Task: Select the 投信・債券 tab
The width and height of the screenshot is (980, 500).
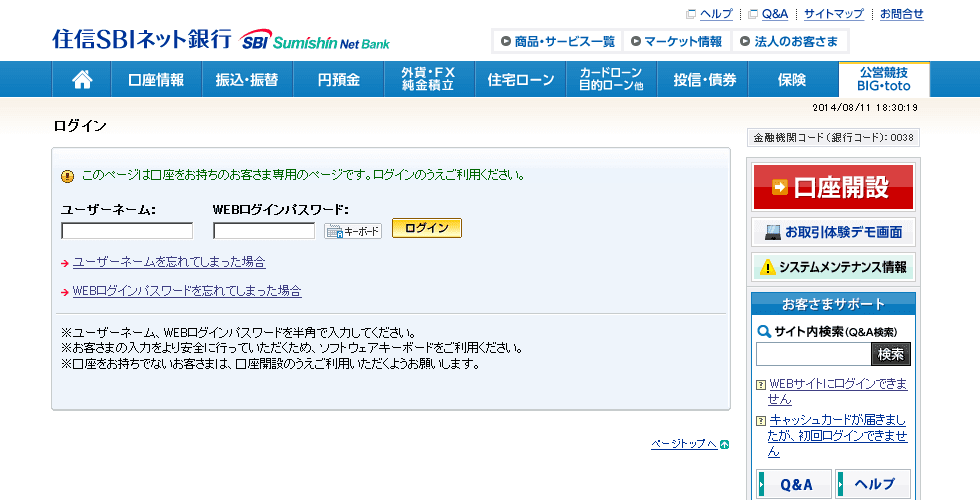Action: coord(704,79)
